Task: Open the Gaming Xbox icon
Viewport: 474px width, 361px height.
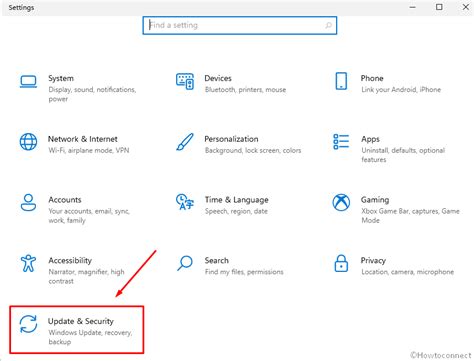Action: click(341, 202)
